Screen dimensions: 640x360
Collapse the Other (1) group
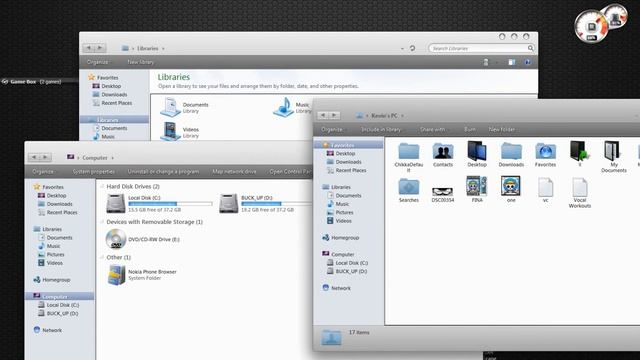pyautogui.click(x=102, y=258)
